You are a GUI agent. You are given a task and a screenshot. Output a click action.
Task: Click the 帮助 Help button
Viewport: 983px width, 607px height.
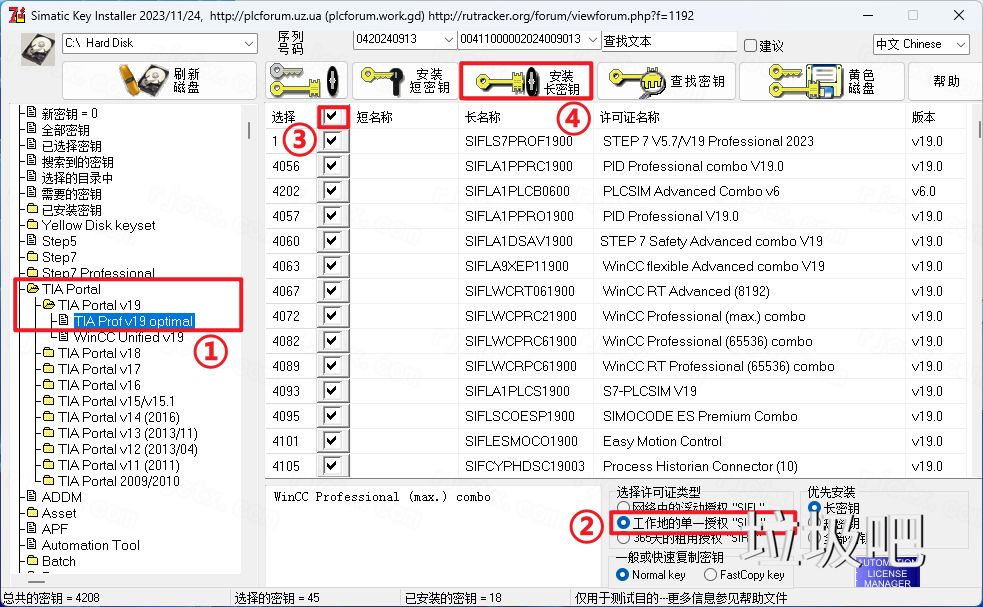pos(946,80)
